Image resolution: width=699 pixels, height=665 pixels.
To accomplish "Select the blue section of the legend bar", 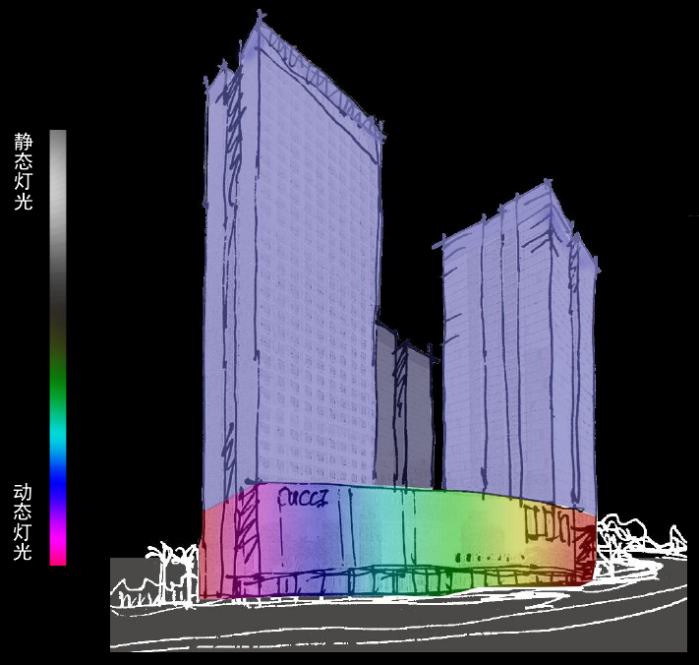I will point(58,485).
